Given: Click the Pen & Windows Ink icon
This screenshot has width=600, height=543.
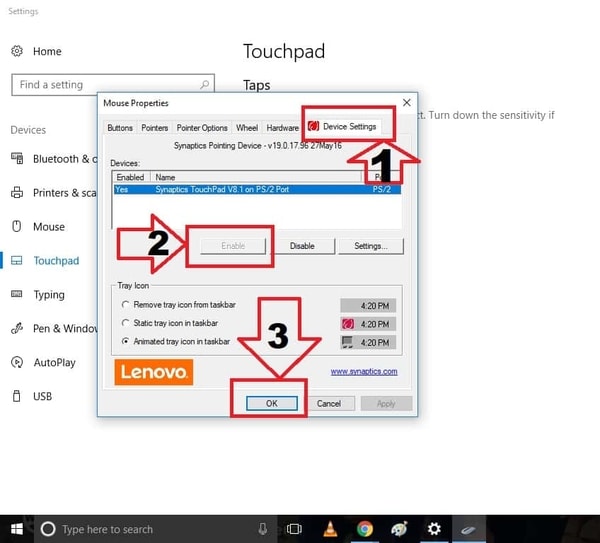Looking at the screenshot, I should pyautogui.click(x=17, y=328).
